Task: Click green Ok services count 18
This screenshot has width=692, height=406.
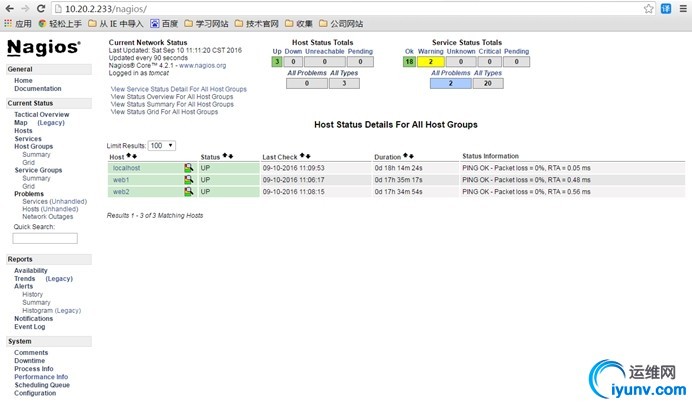Action: tap(409, 62)
